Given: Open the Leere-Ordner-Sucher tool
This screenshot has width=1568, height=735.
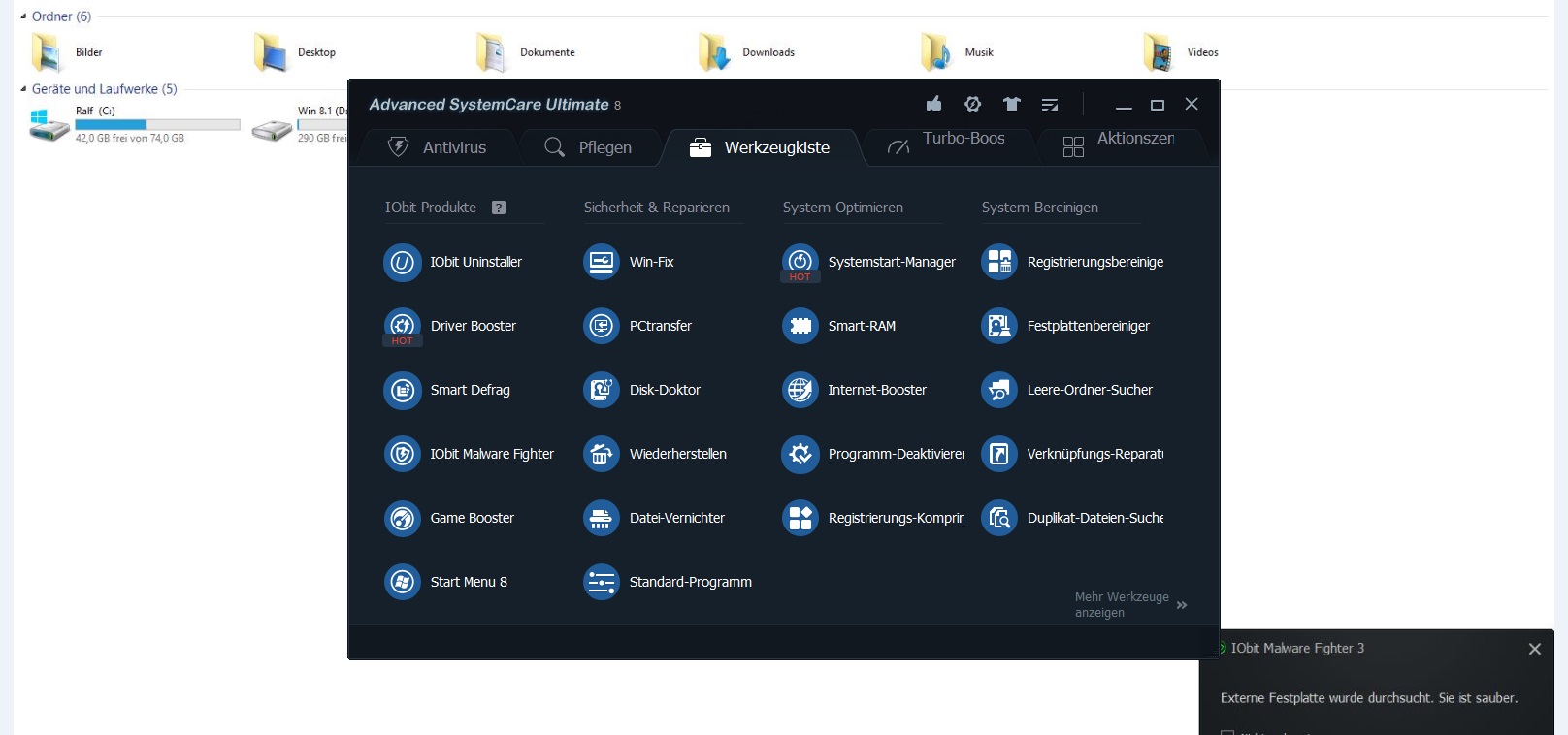Looking at the screenshot, I should (x=1067, y=390).
